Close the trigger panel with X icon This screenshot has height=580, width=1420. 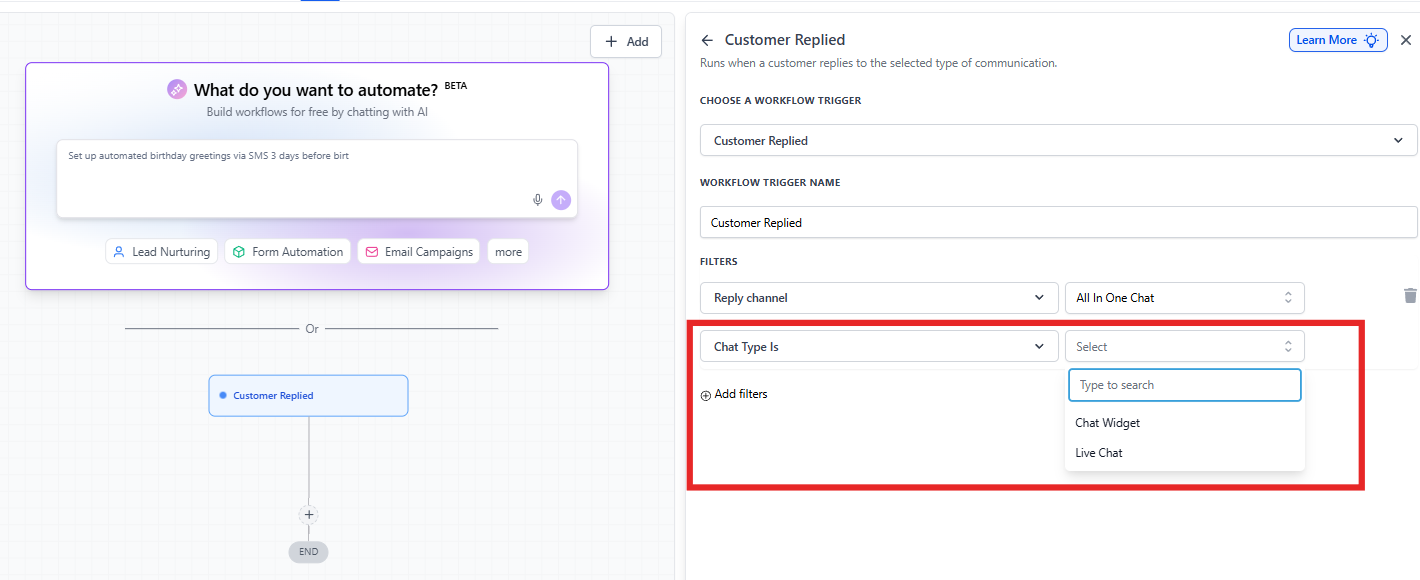[x=1405, y=40]
